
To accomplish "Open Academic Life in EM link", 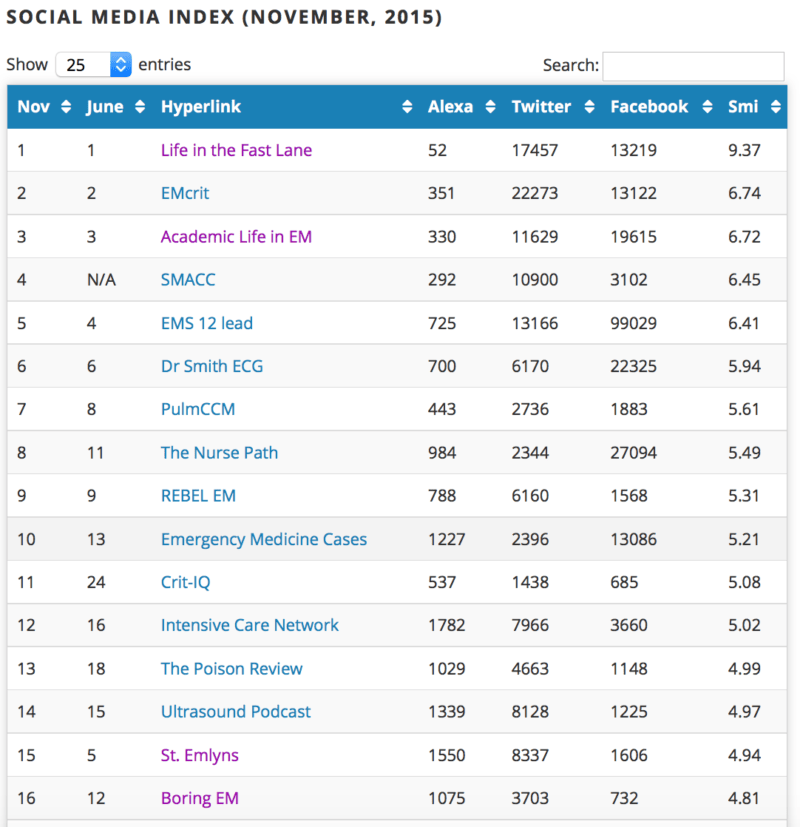I will click(x=236, y=237).
